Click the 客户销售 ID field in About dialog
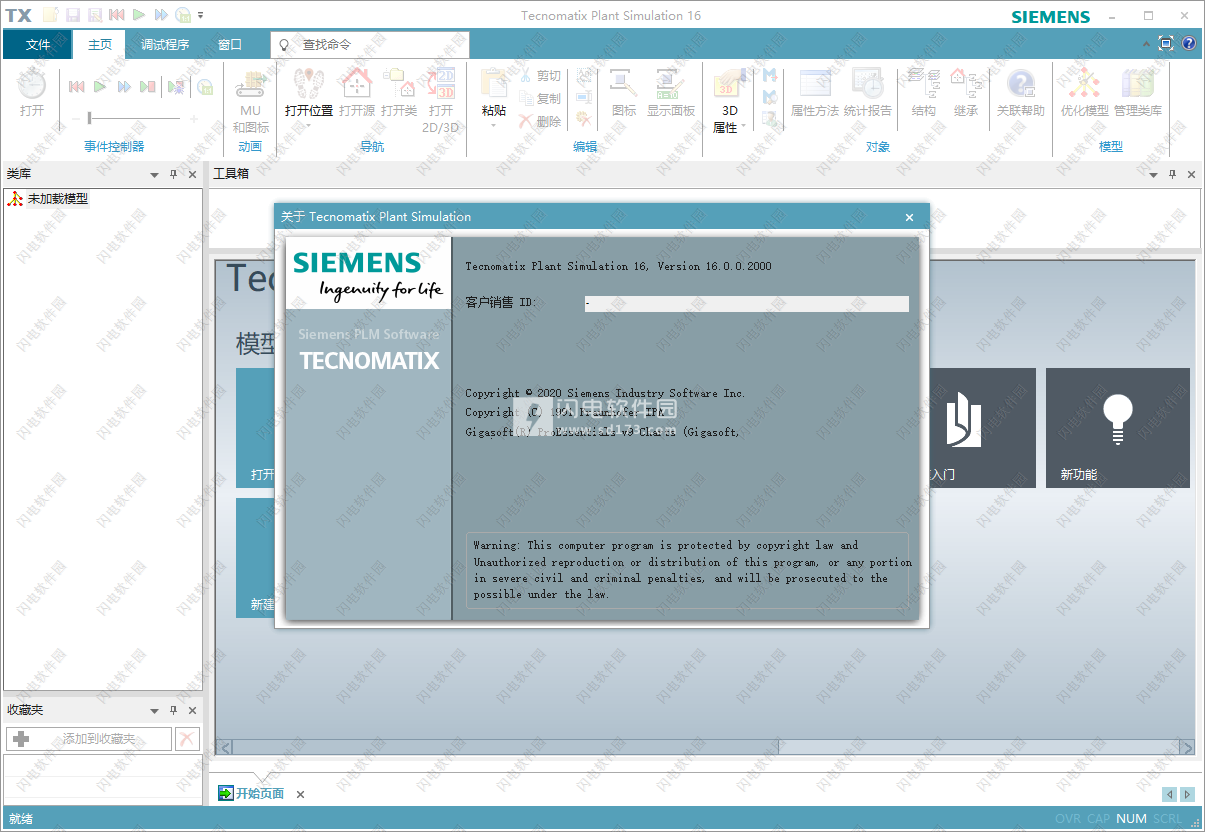Viewport: 1205px width, 832px height. (x=746, y=303)
